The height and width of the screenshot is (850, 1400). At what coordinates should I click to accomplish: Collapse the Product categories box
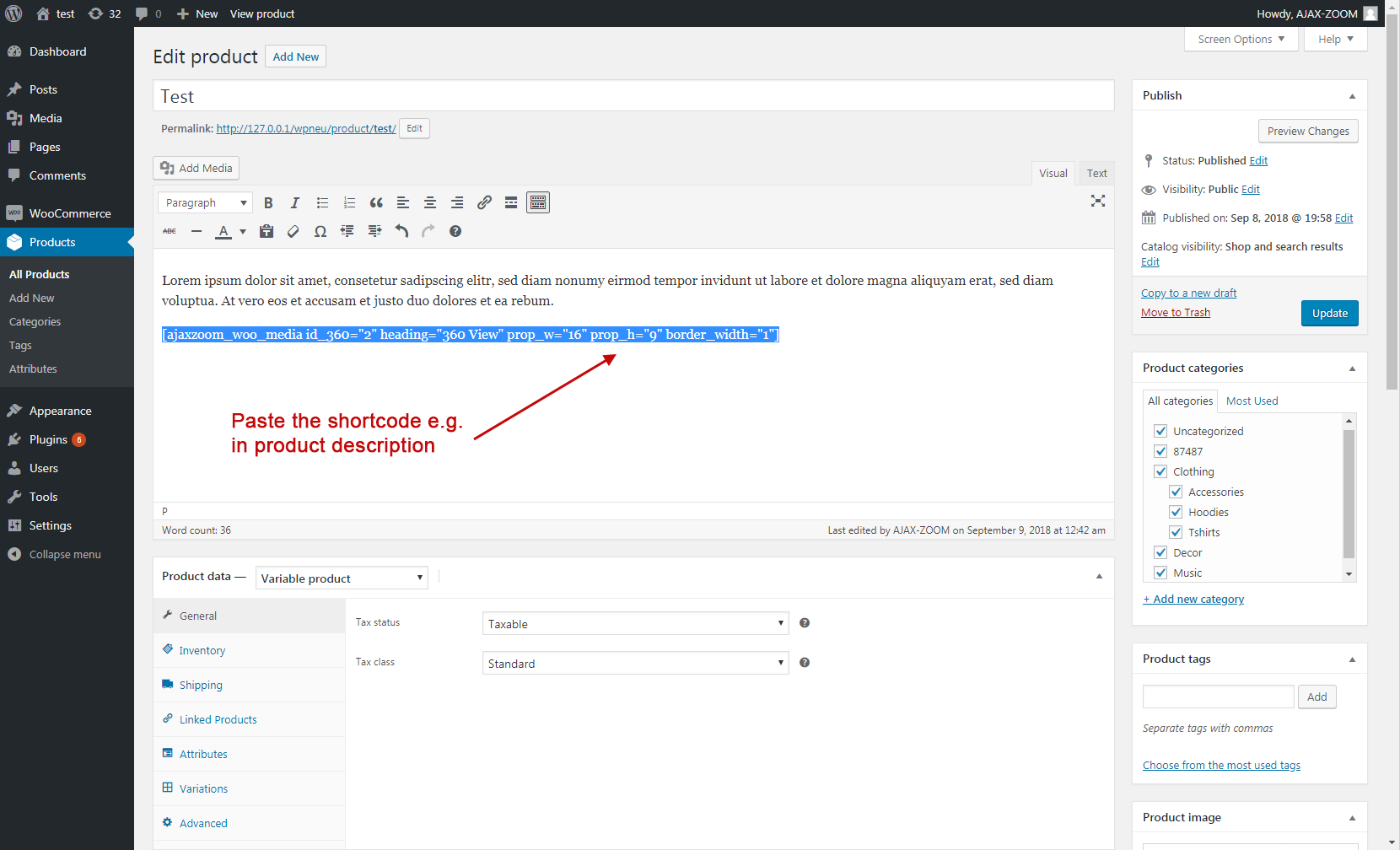point(1352,369)
